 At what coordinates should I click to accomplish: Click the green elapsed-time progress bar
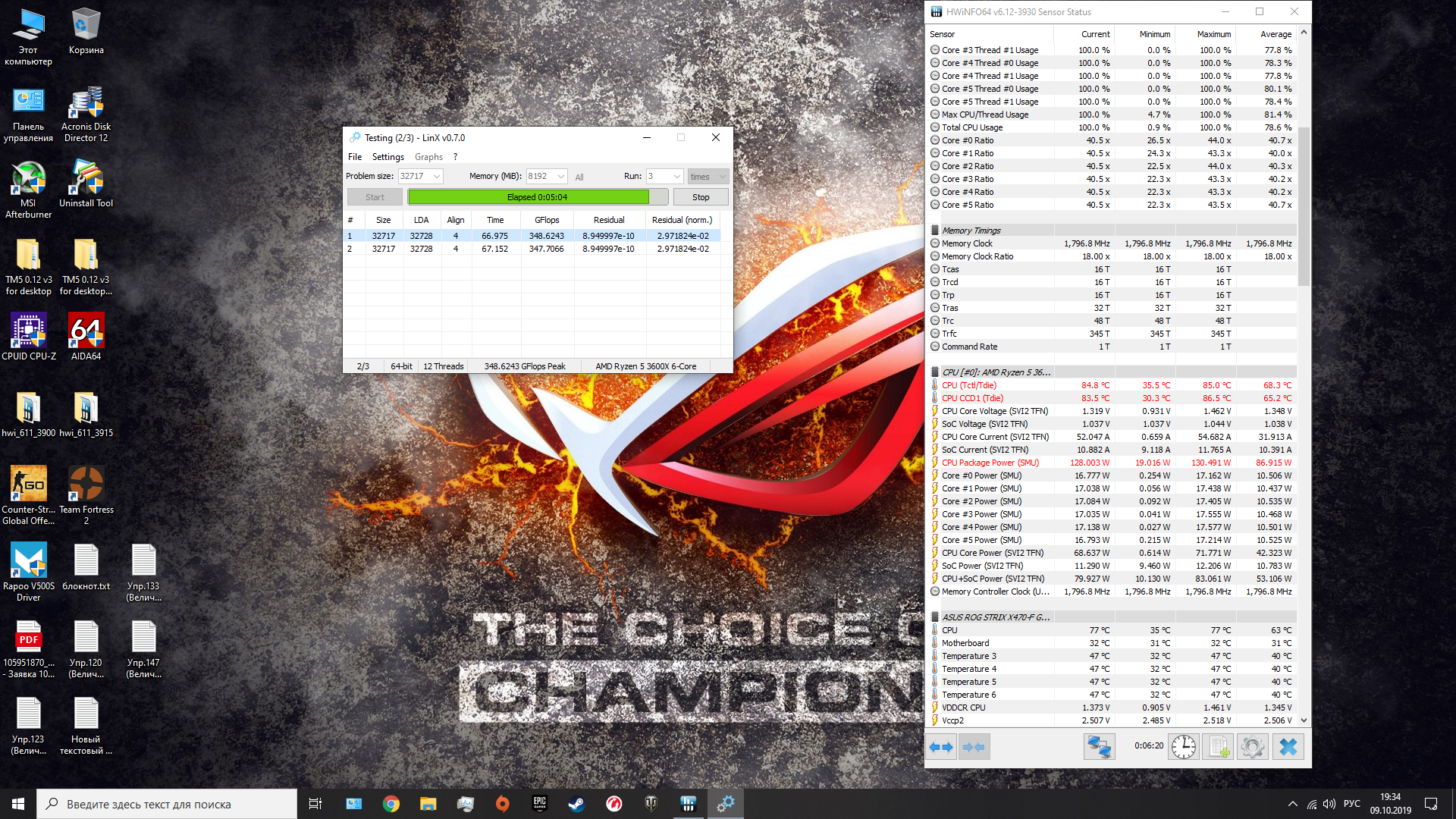(x=529, y=197)
